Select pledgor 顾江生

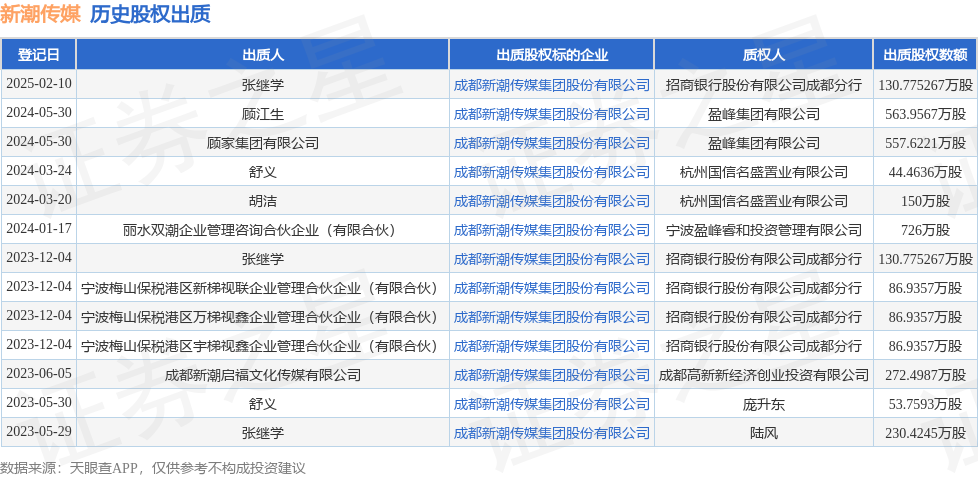(x=263, y=114)
